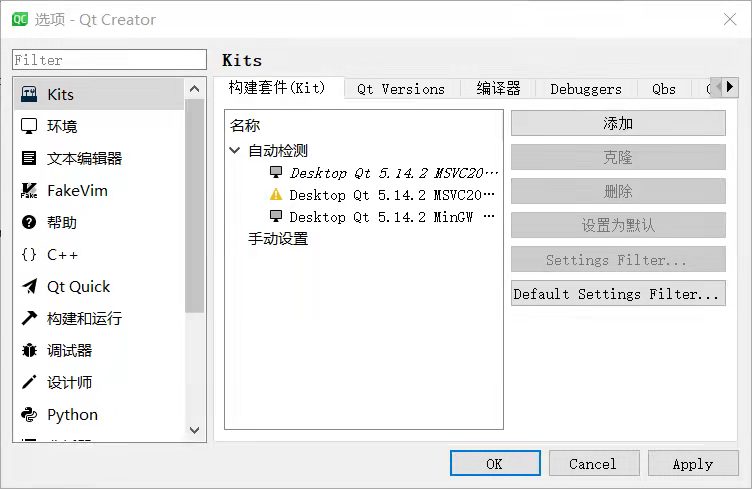Select 帮助 in the sidebar
This screenshot has height=489, width=752.
[x=99, y=222]
